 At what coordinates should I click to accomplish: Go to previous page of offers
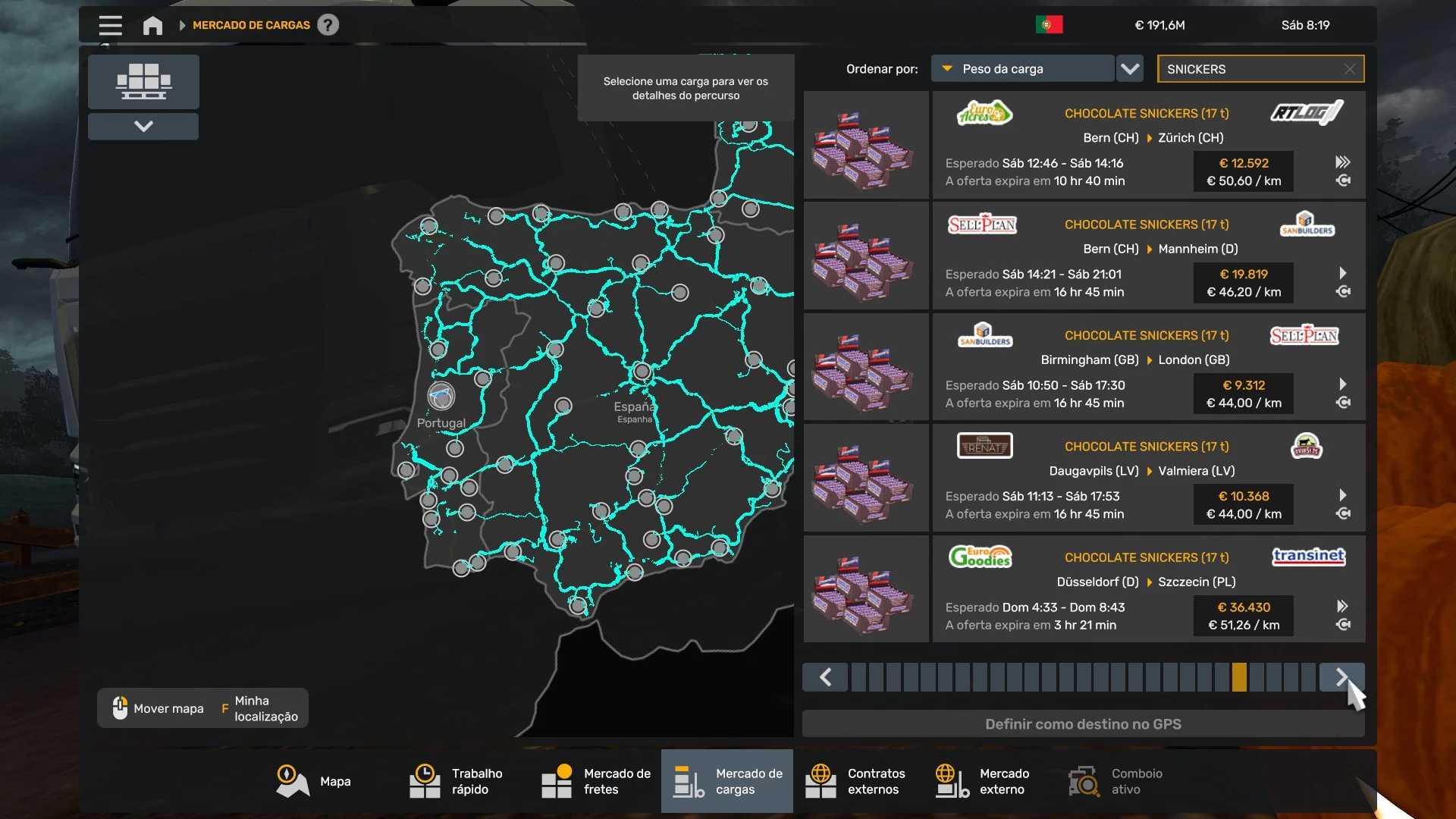point(825,677)
